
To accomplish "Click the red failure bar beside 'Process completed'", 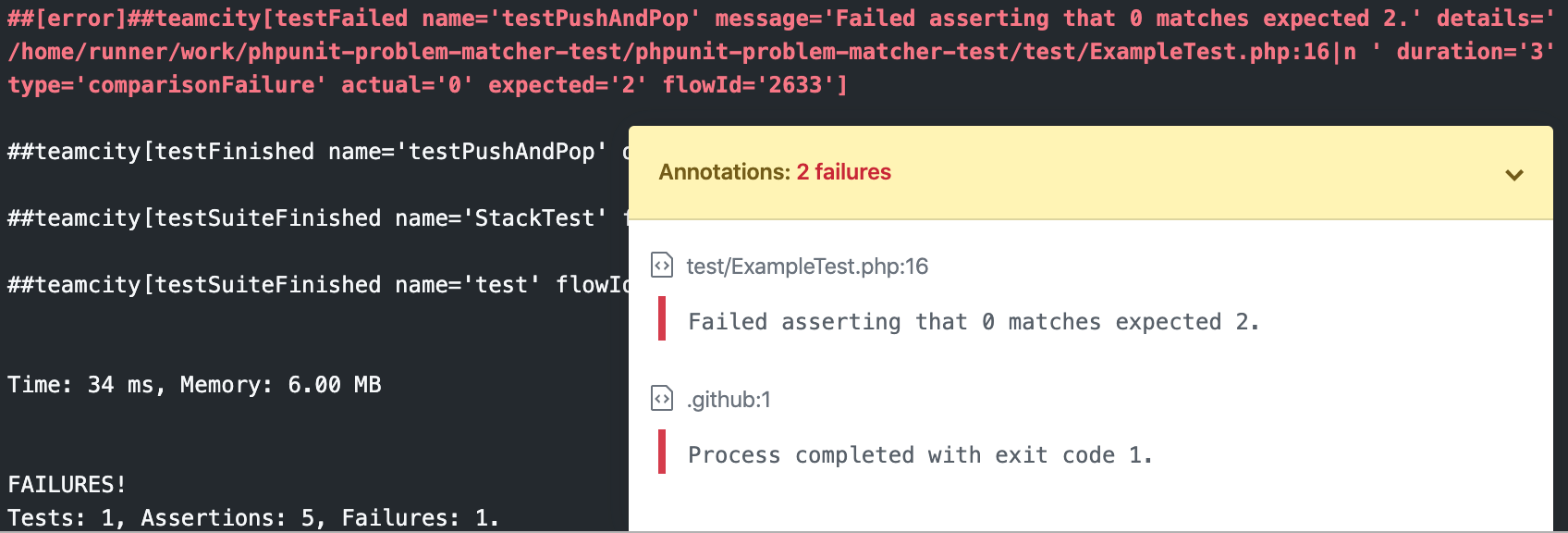I will click(662, 452).
